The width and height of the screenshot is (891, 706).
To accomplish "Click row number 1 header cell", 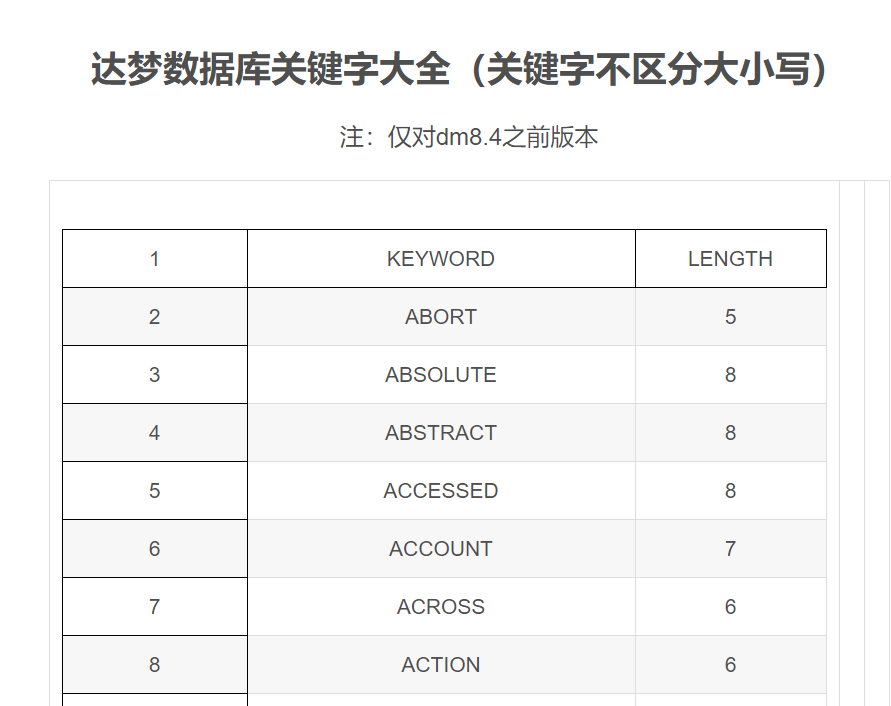I will (x=155, y=259).
